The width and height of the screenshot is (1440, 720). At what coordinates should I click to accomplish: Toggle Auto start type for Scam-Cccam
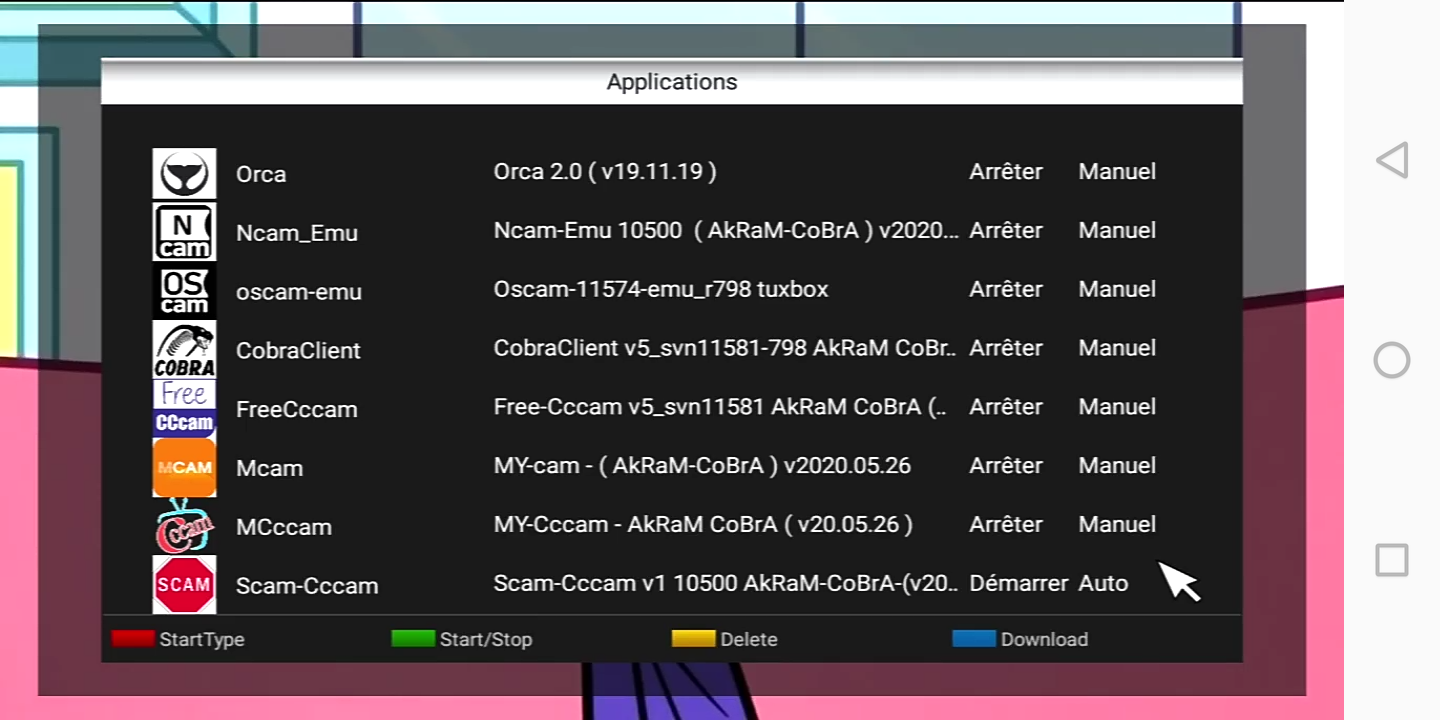[x=1103, y=584]
